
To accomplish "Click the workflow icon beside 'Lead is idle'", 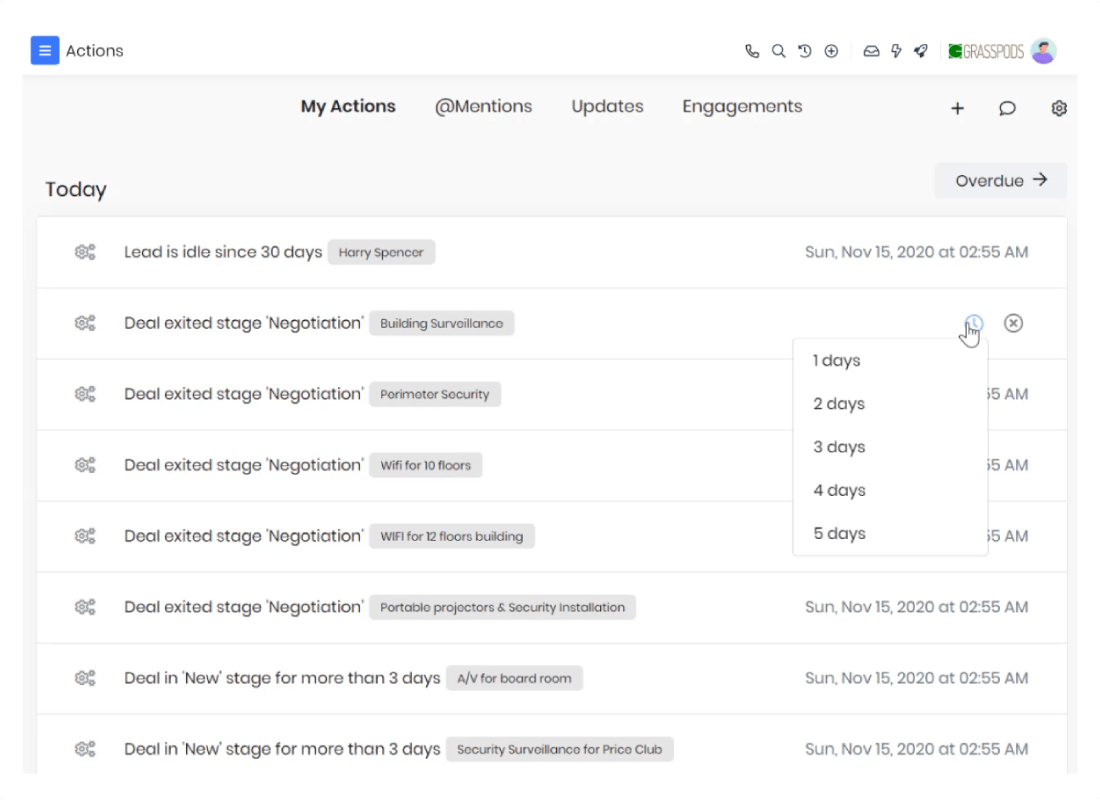I will (x=85, y=252).
